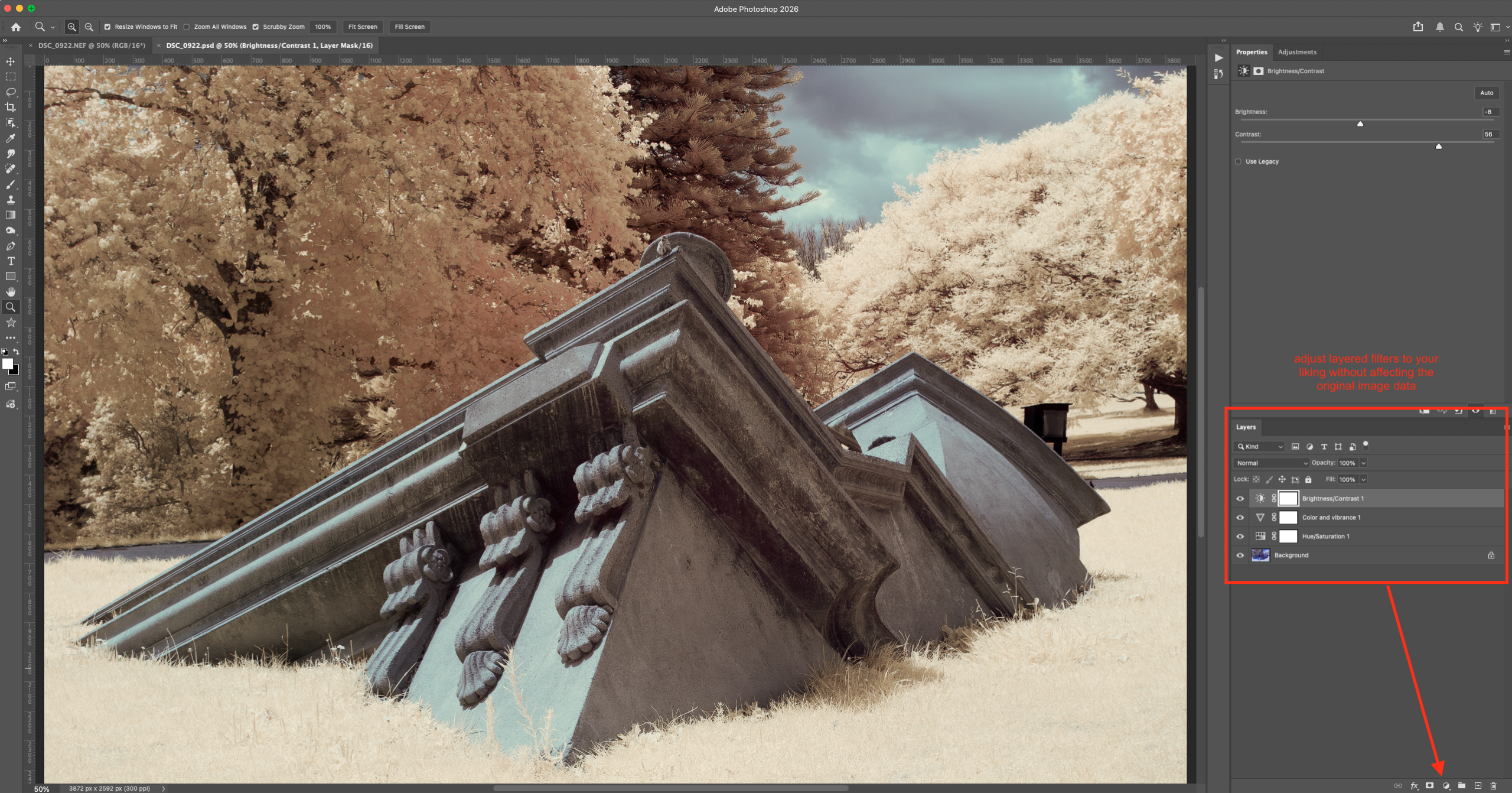
Task: Select the Lasso tool
Action: (x=10, y=92)
